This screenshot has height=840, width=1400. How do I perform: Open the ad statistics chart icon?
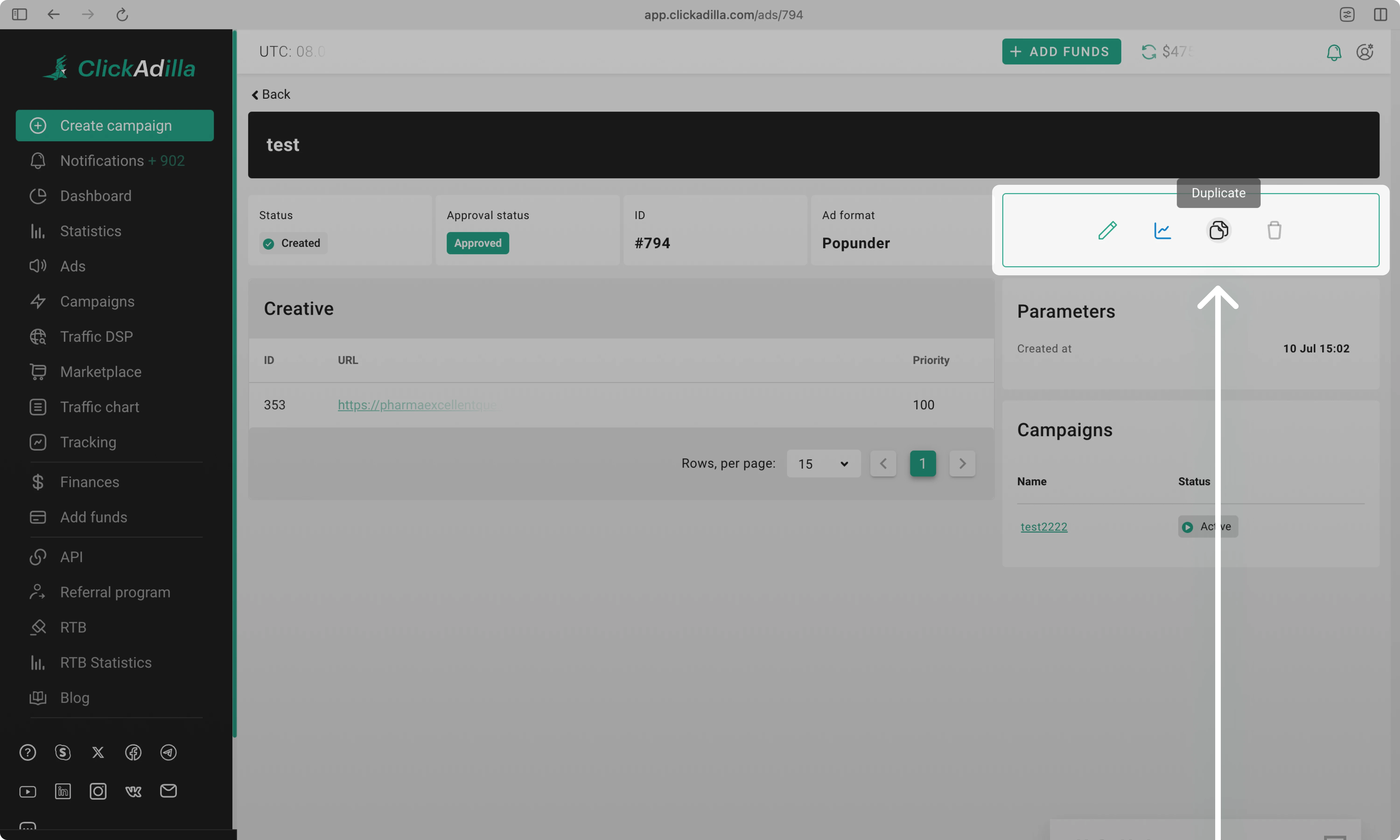[1162, 230]
